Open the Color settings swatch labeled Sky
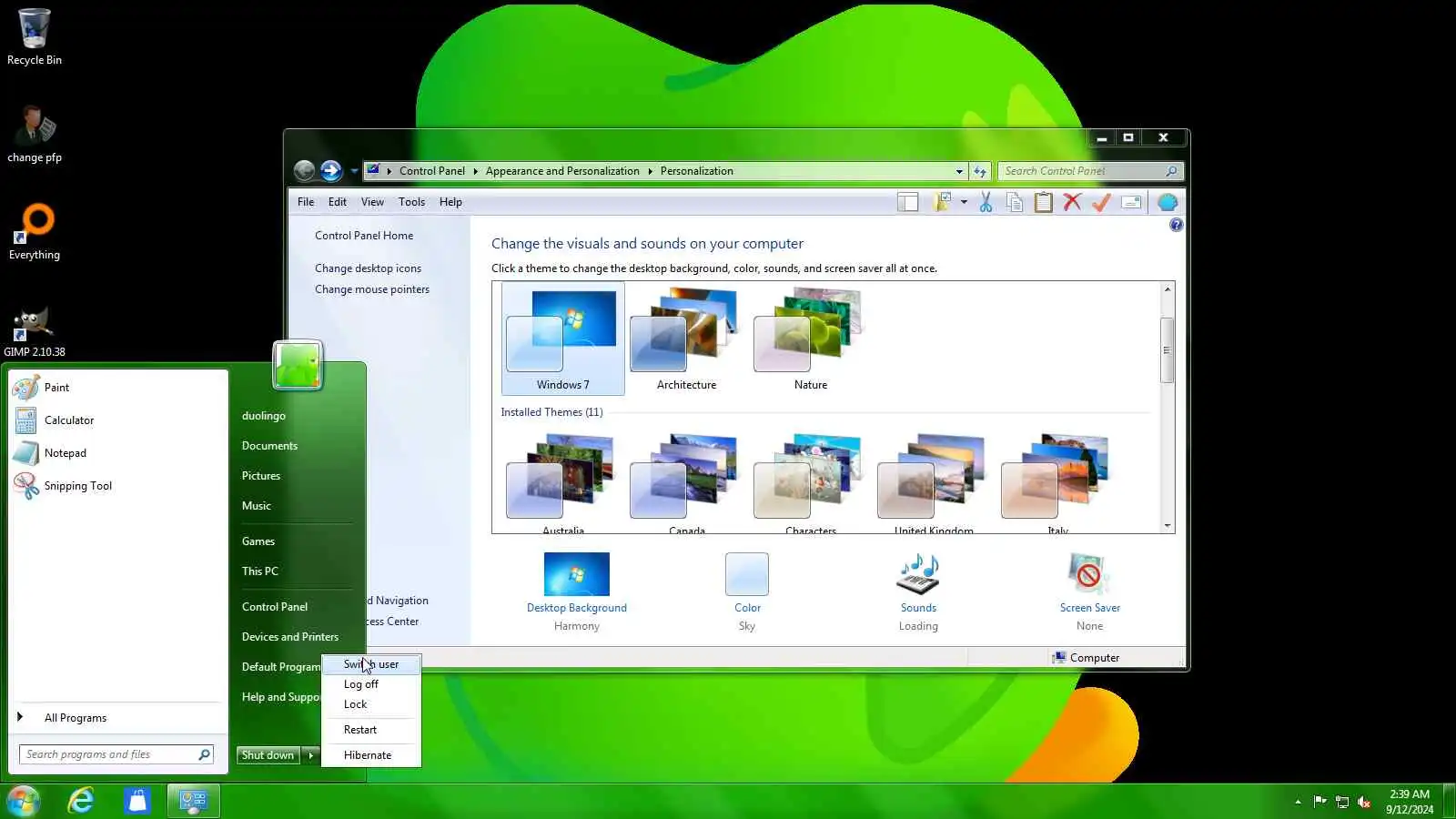The image size is (1456, 819). (x=747, y=574)
